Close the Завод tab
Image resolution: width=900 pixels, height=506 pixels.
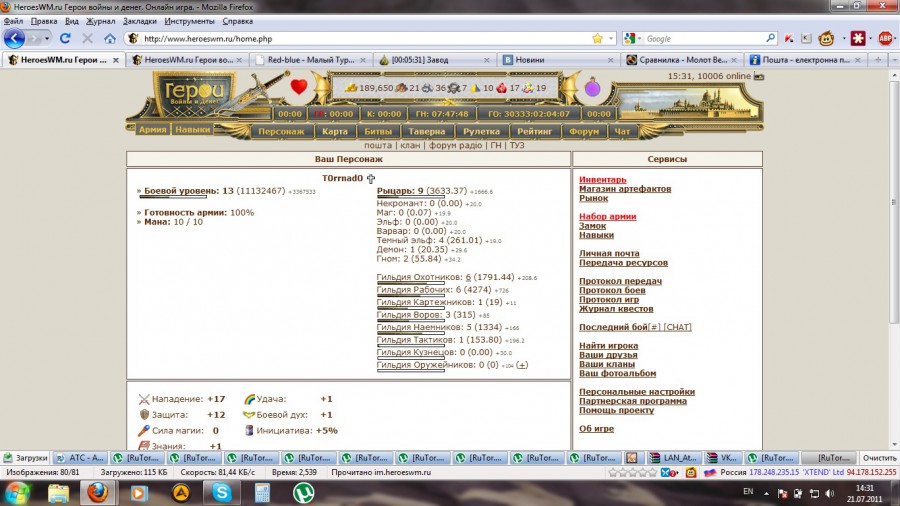(x=486, y=60)
